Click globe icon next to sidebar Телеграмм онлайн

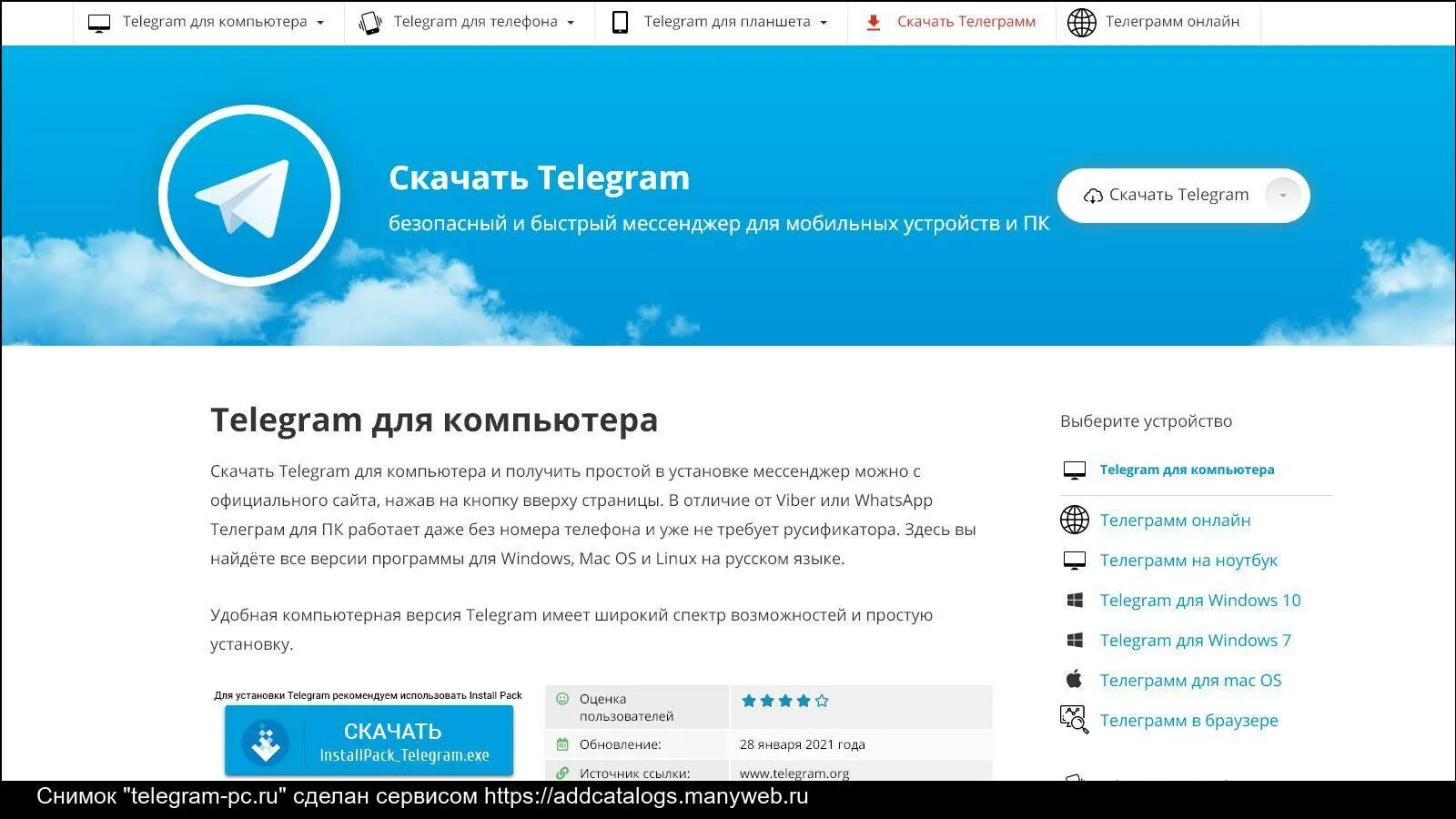1075,521
